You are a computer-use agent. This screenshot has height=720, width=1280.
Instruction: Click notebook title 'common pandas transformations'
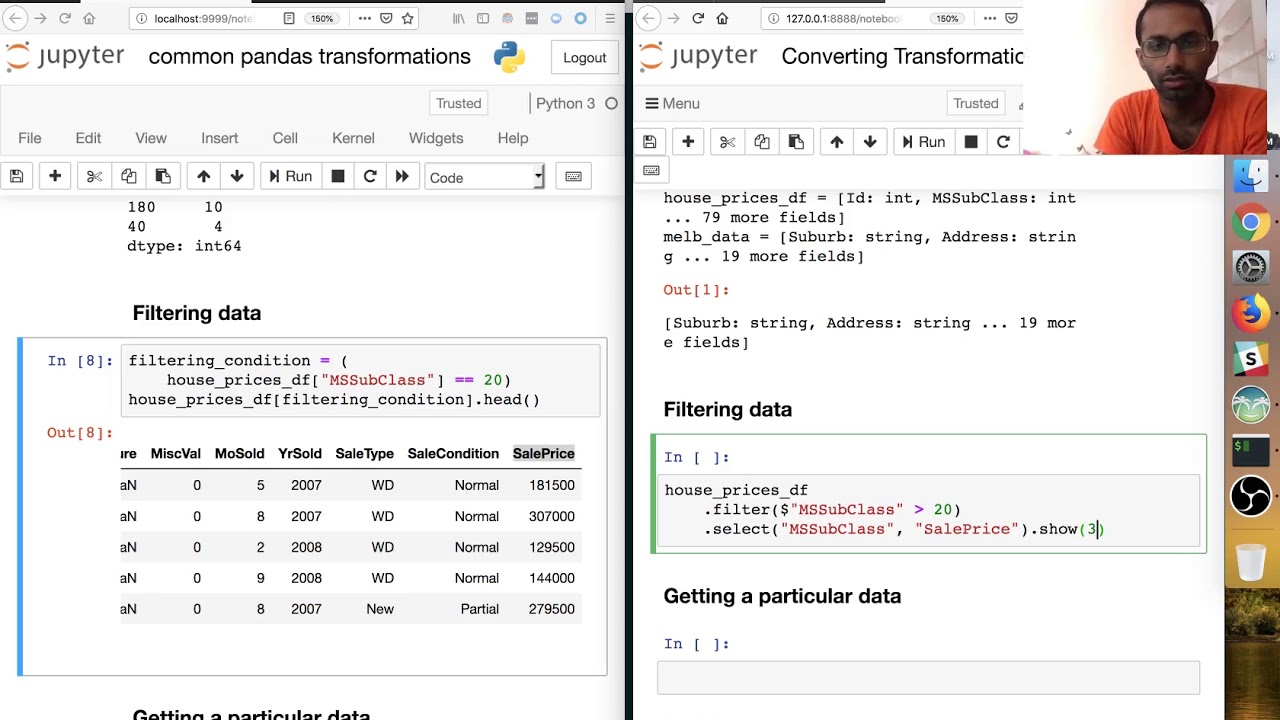pos(310,57)
